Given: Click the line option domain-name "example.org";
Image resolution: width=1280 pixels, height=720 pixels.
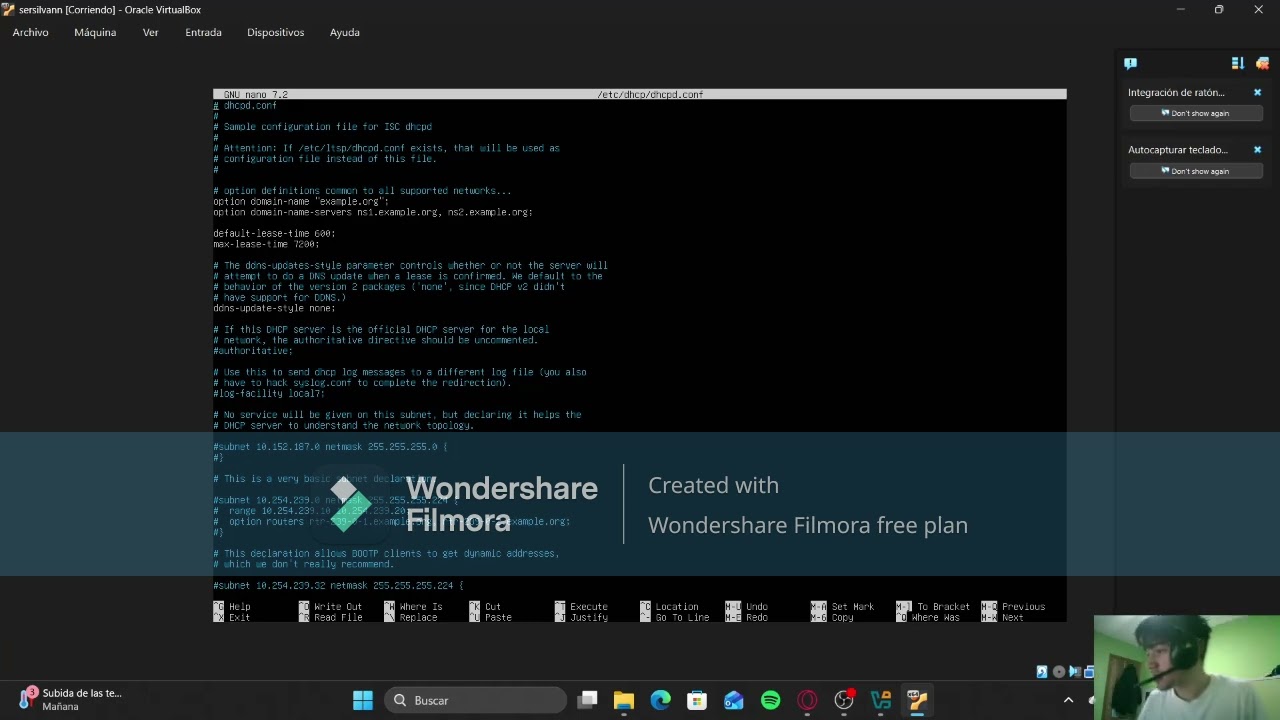Looking at the screenshot, I should tap(301, 201).
